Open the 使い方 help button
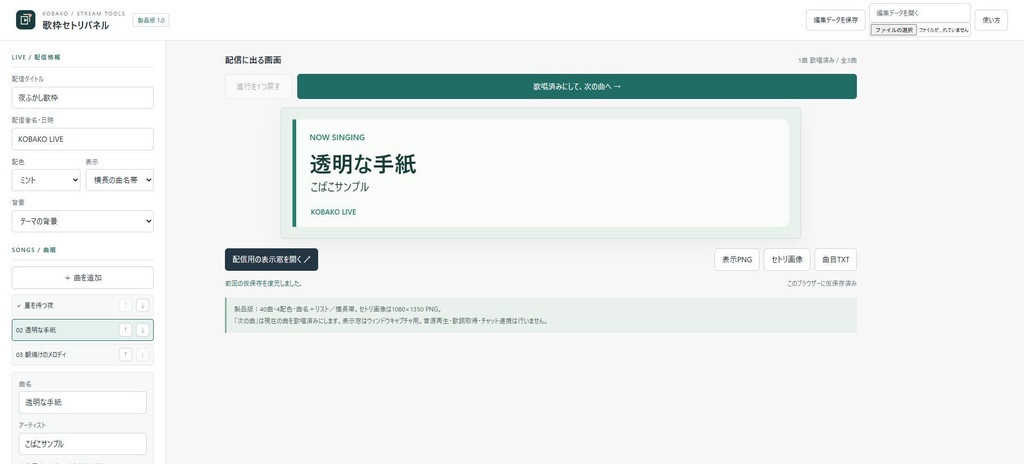The width and height of the screenshot is (1024, 464). point(991,20)
